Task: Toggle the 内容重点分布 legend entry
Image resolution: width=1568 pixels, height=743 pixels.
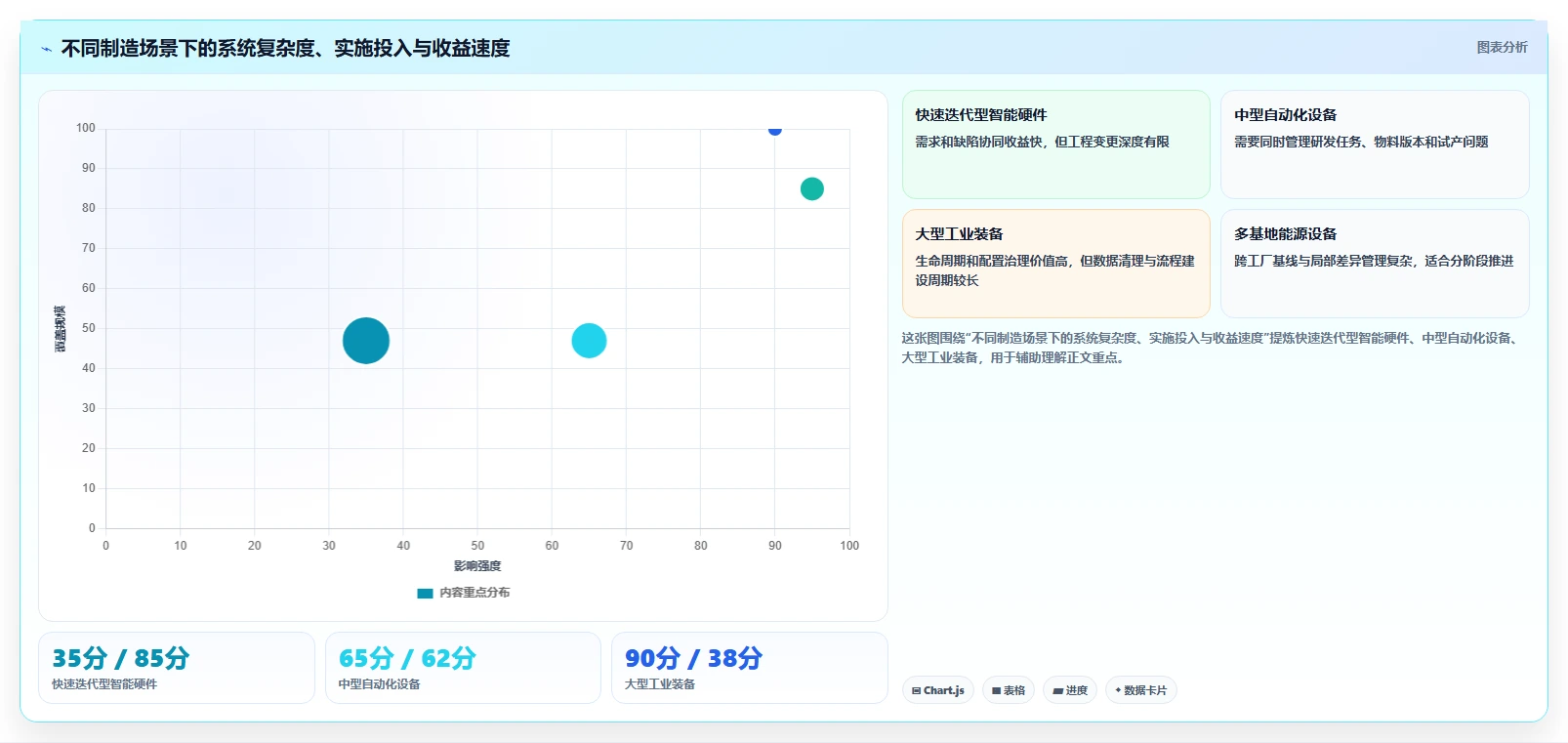Action: [463, 593]
